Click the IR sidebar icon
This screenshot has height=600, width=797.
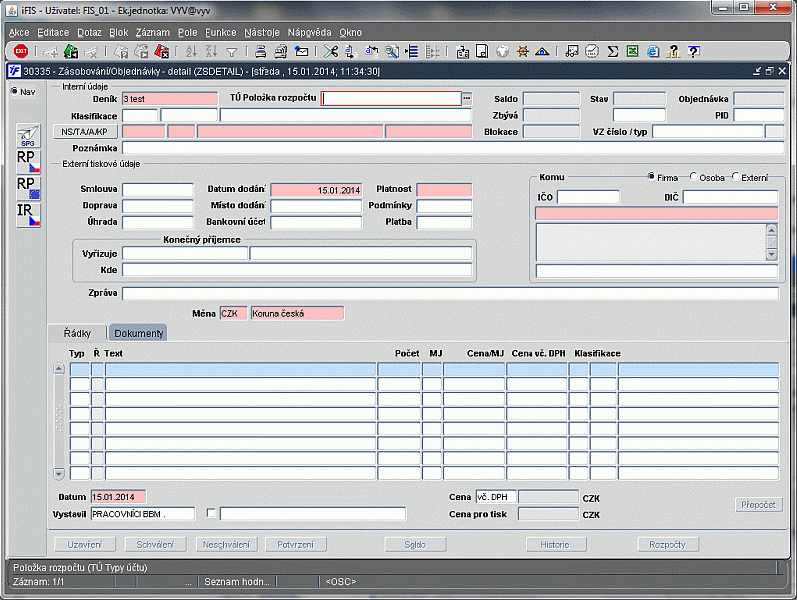[x=28, y=215]
